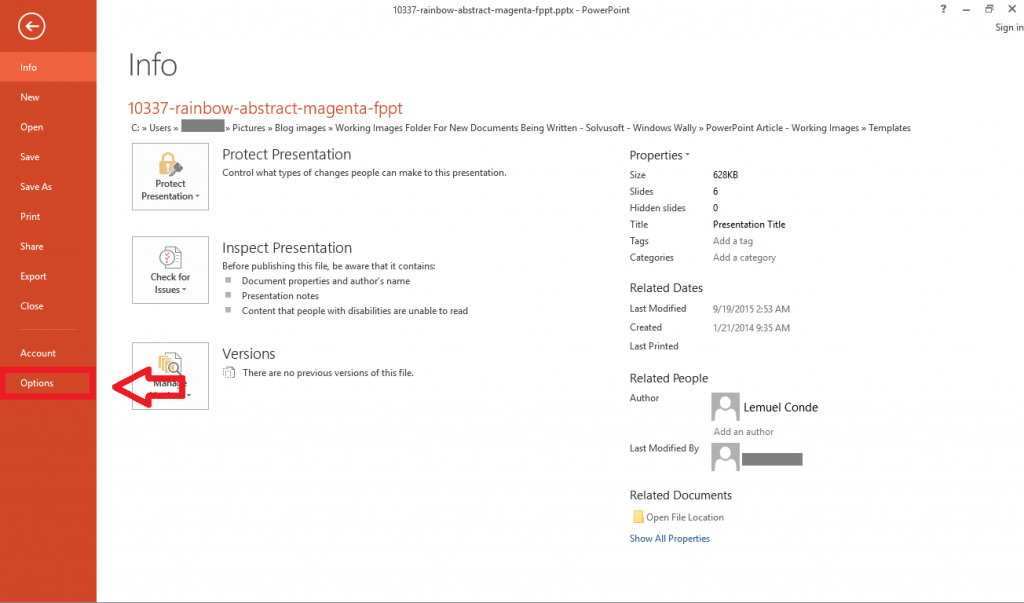Open PowerPoint Help via the question mark icon
Screen dimensions: 1024x603
tap(942, 9)
